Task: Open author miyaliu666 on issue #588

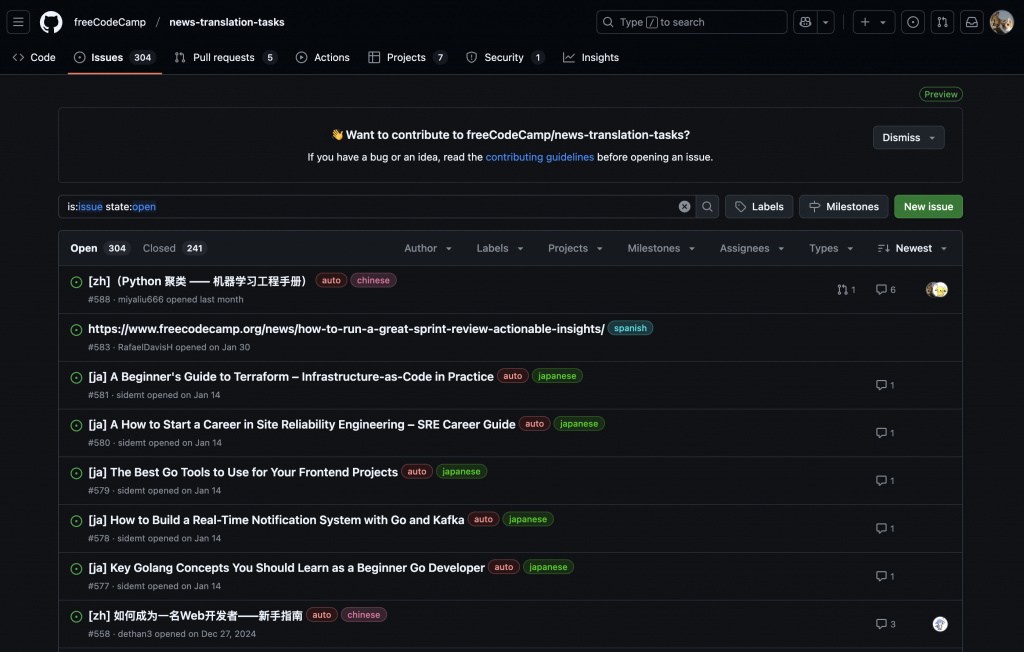Action: [x=140, y=299]
